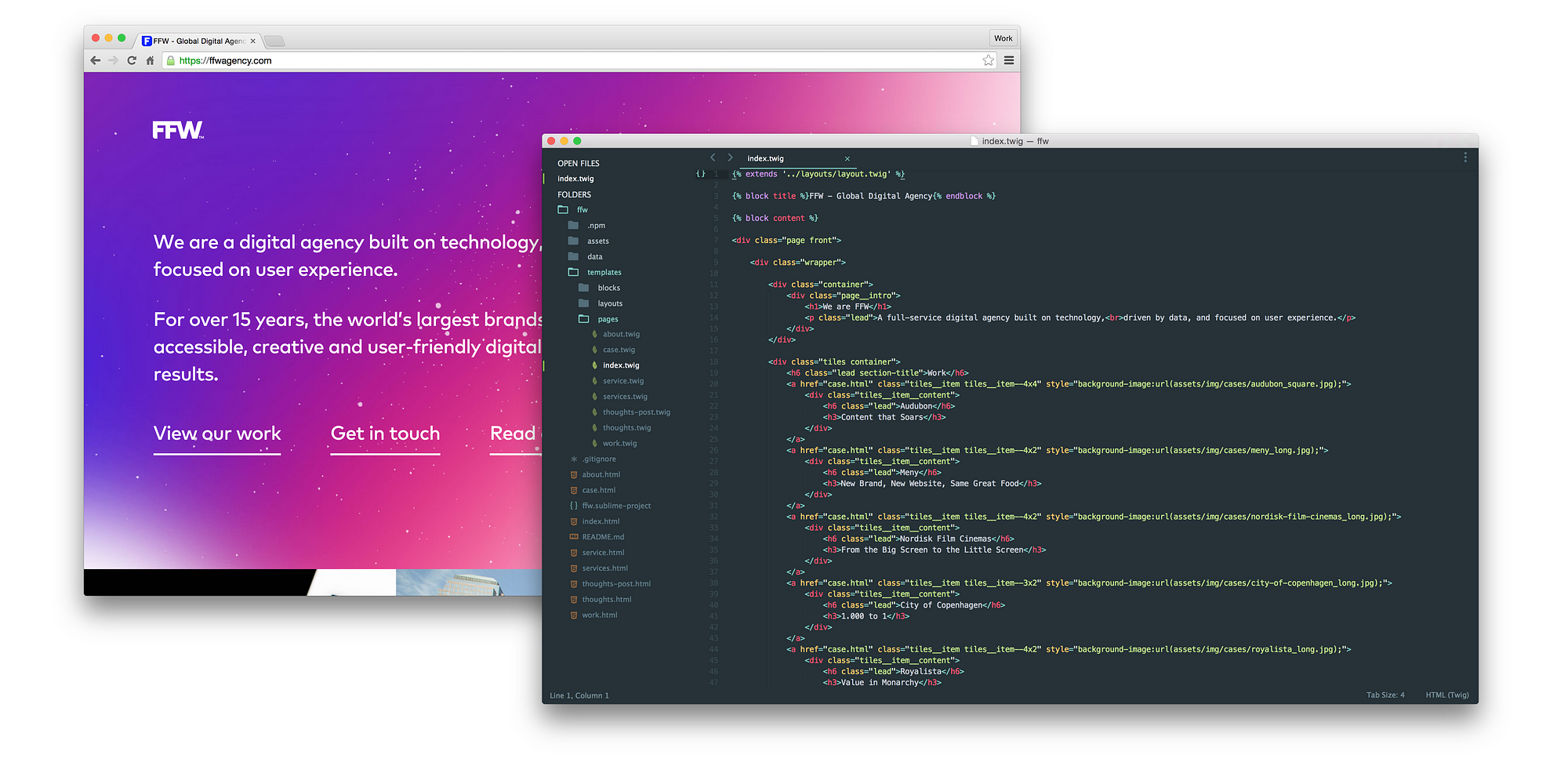Open about.twig in the sidebar
This screenshot has width=1568, height=762.
coord(621,335)
